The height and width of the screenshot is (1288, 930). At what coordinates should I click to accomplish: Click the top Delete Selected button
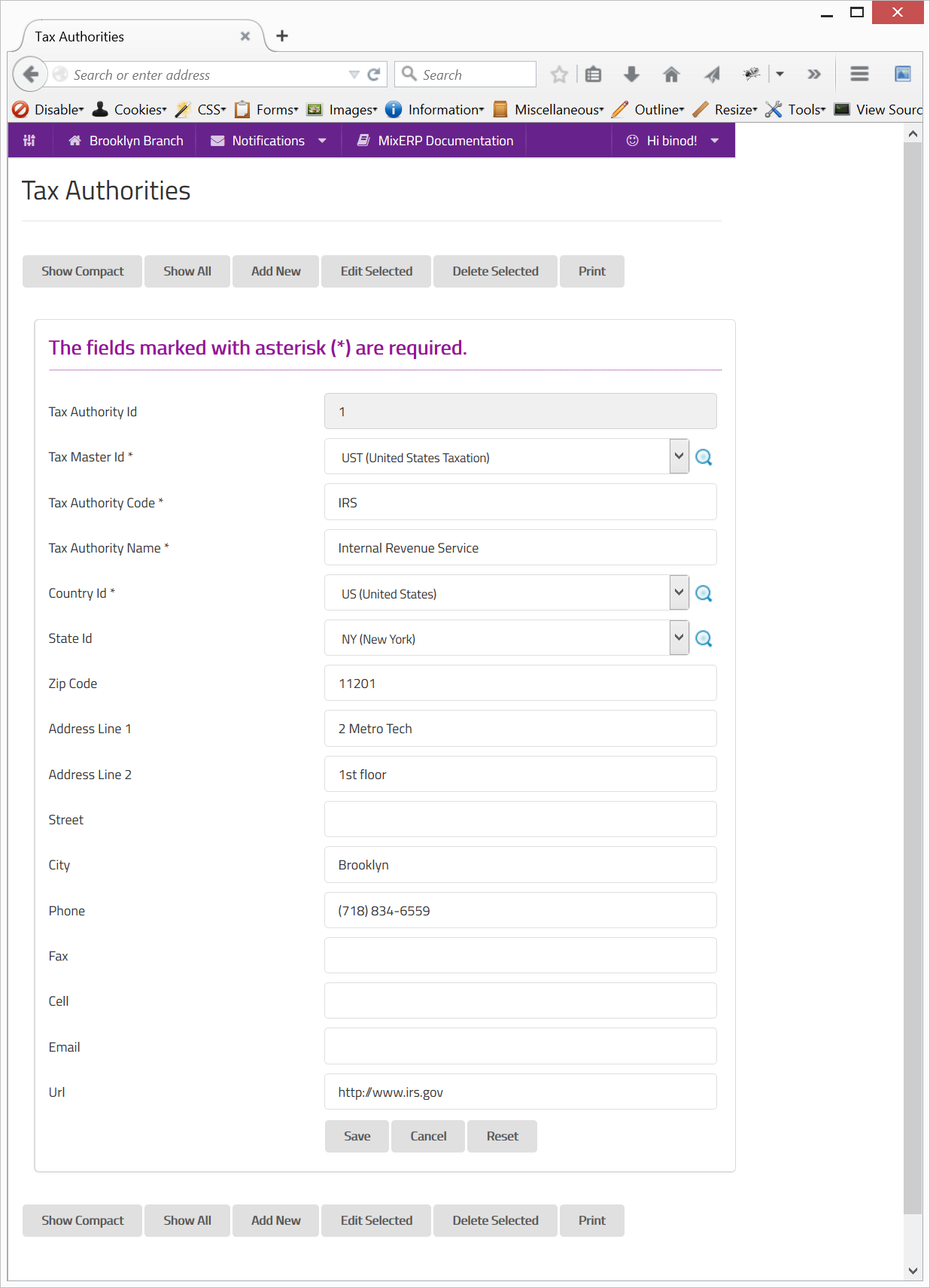coord(495,272)
